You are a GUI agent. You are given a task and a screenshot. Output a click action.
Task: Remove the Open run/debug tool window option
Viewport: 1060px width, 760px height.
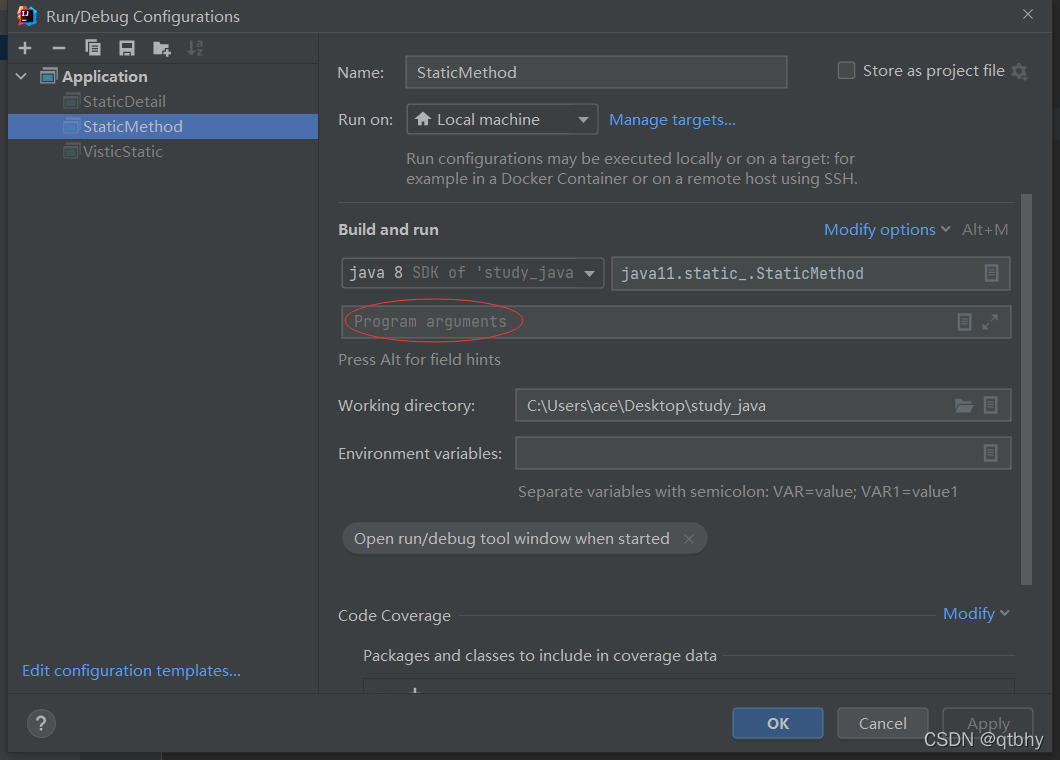click(688, 538)
